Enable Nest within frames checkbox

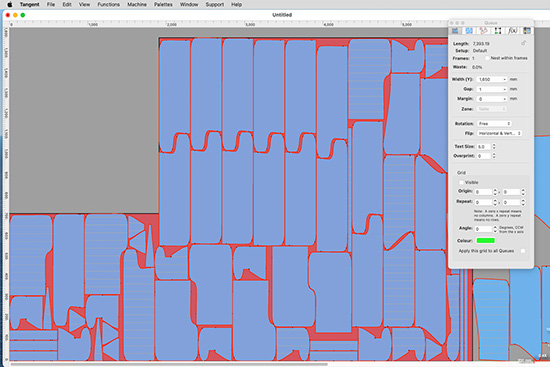tap(487, 58)
